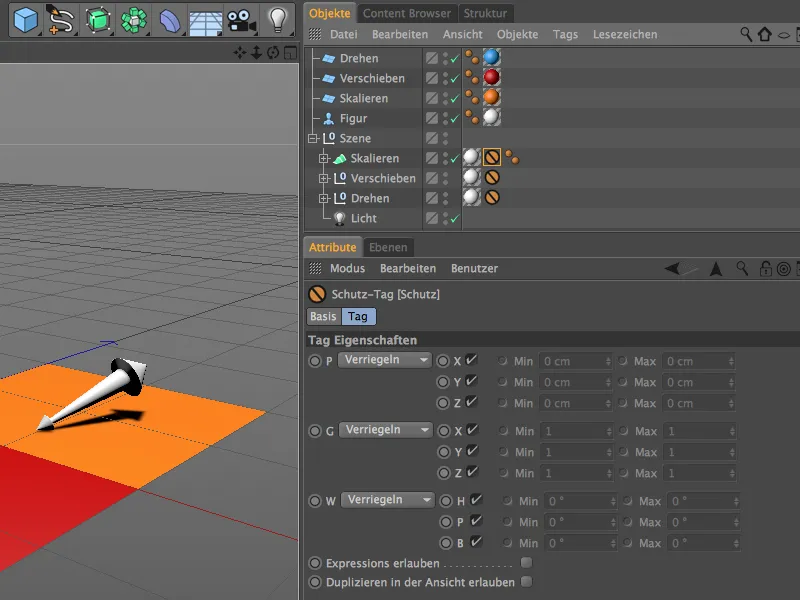Click the light bulb tool icon

click(277, 20)
